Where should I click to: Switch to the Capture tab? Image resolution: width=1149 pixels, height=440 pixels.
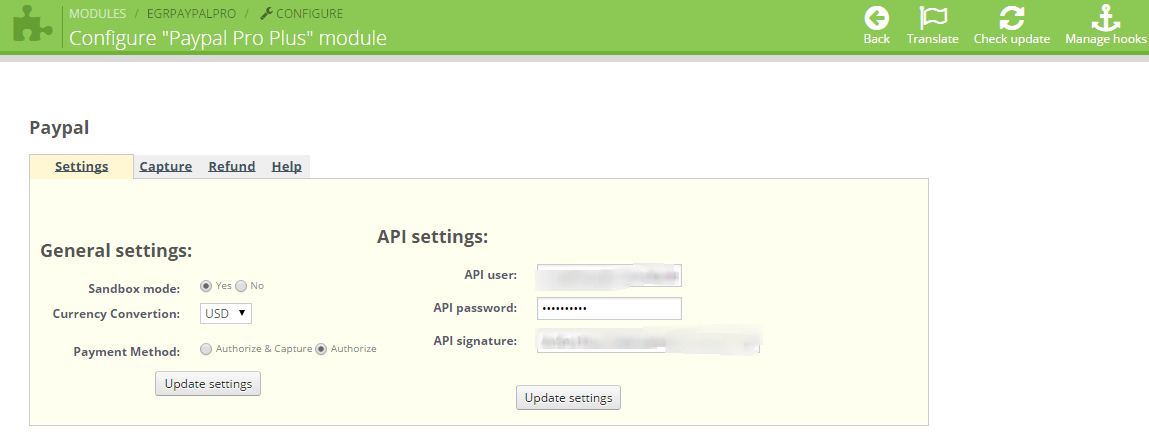(x=166, y=166)
